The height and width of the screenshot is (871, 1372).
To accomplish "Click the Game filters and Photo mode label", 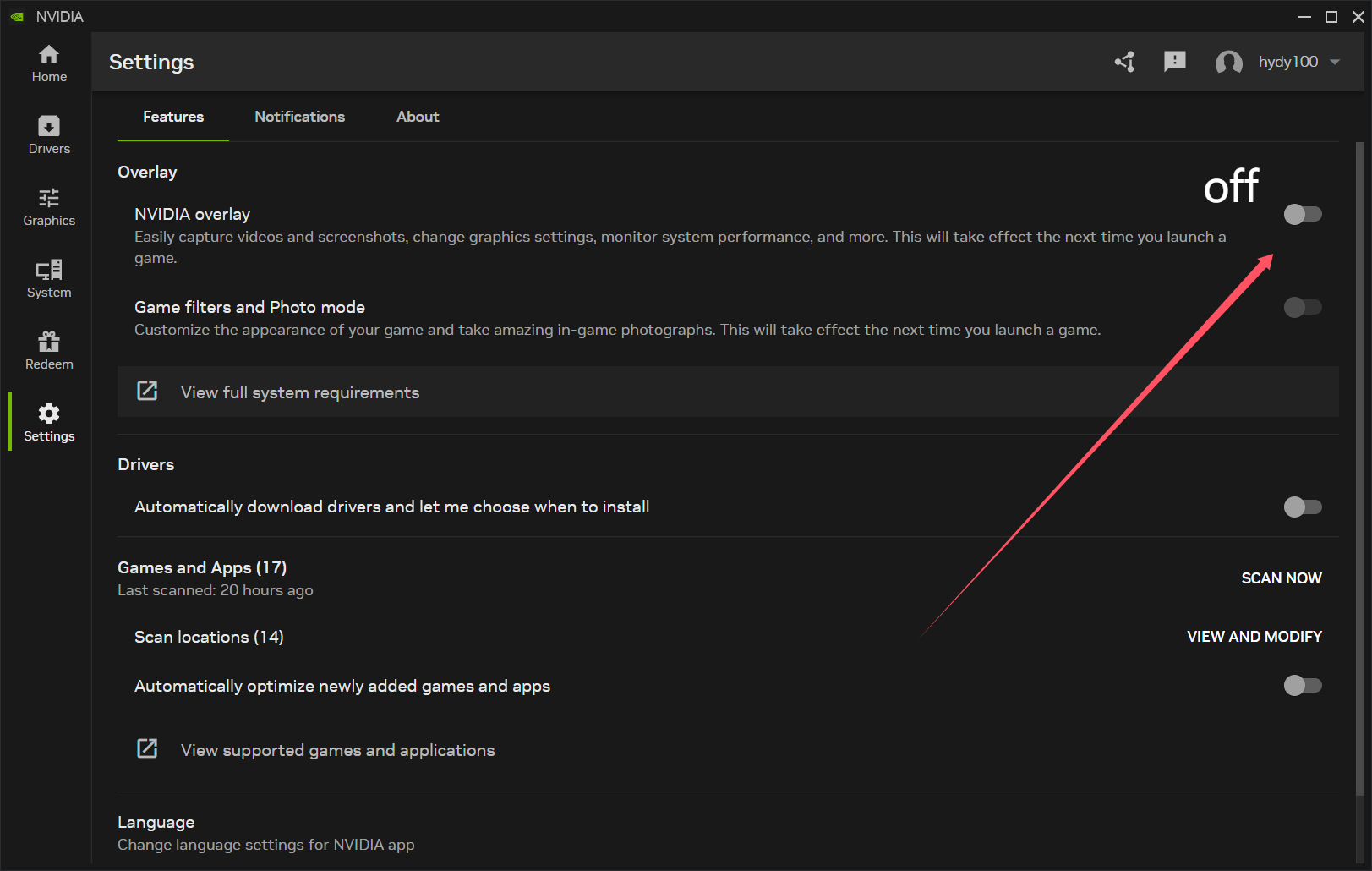I will point(249,307).
